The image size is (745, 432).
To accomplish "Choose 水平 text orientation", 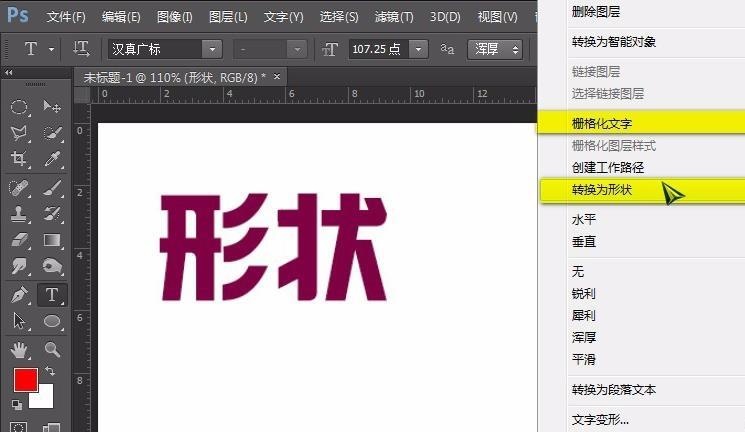I will 584,220.
